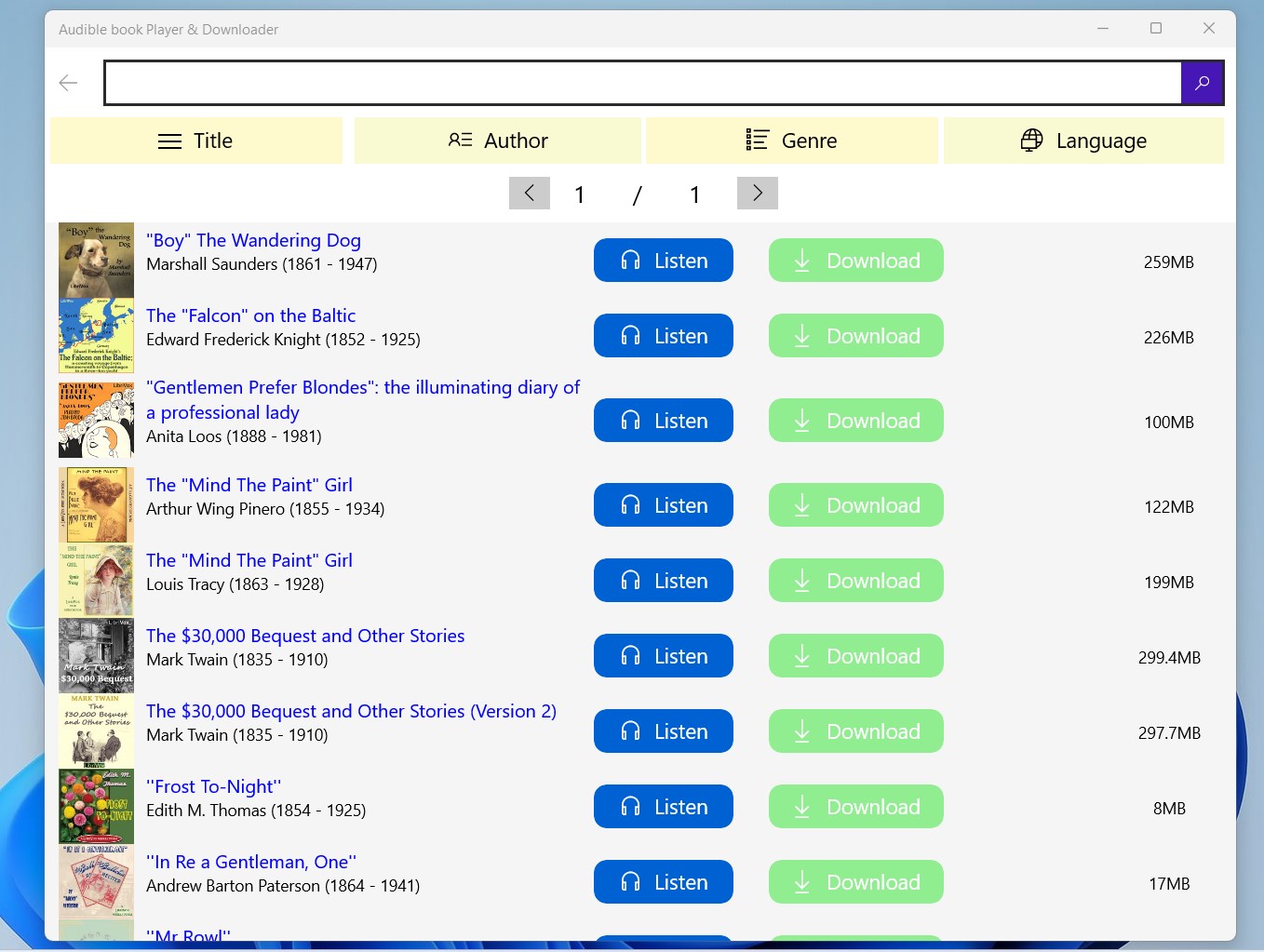The width and height of the screenshot is (1264, 952).
Task: Click the previous page chevron
Action: [x=529, y=193]
